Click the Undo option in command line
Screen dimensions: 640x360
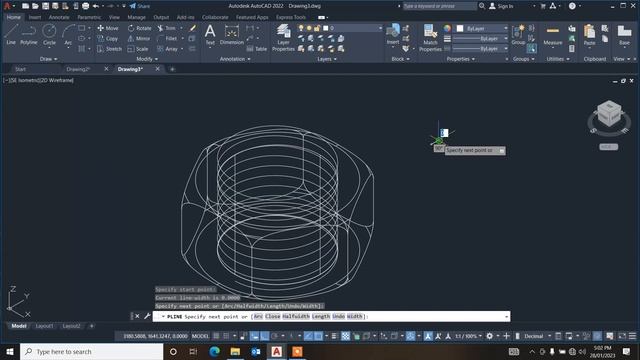coord(338,316)
